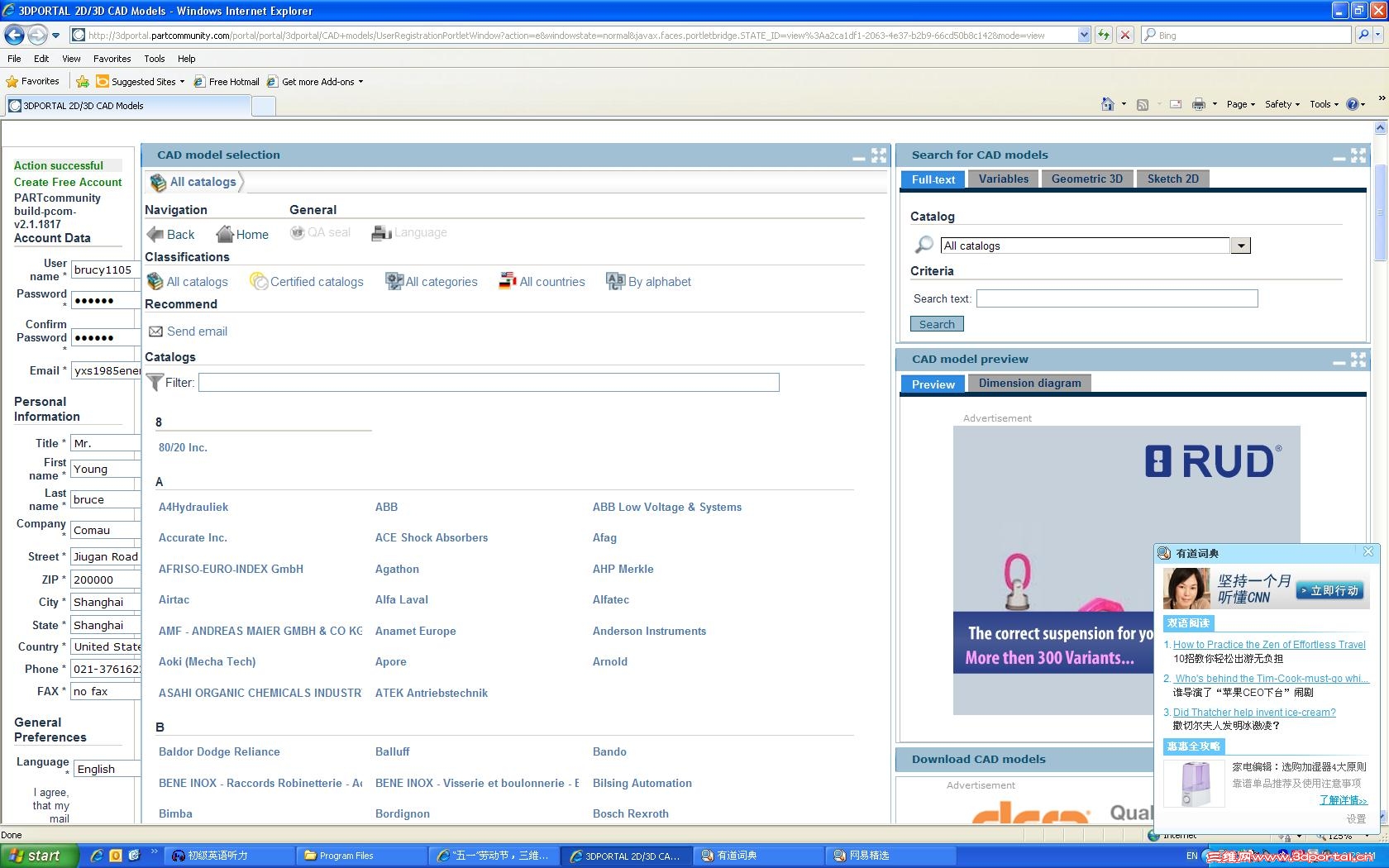The image size is (1389, 868).
Task: Open the Suggested Sites dropdown
Action: pyautogui.click(x=182, y=82)
